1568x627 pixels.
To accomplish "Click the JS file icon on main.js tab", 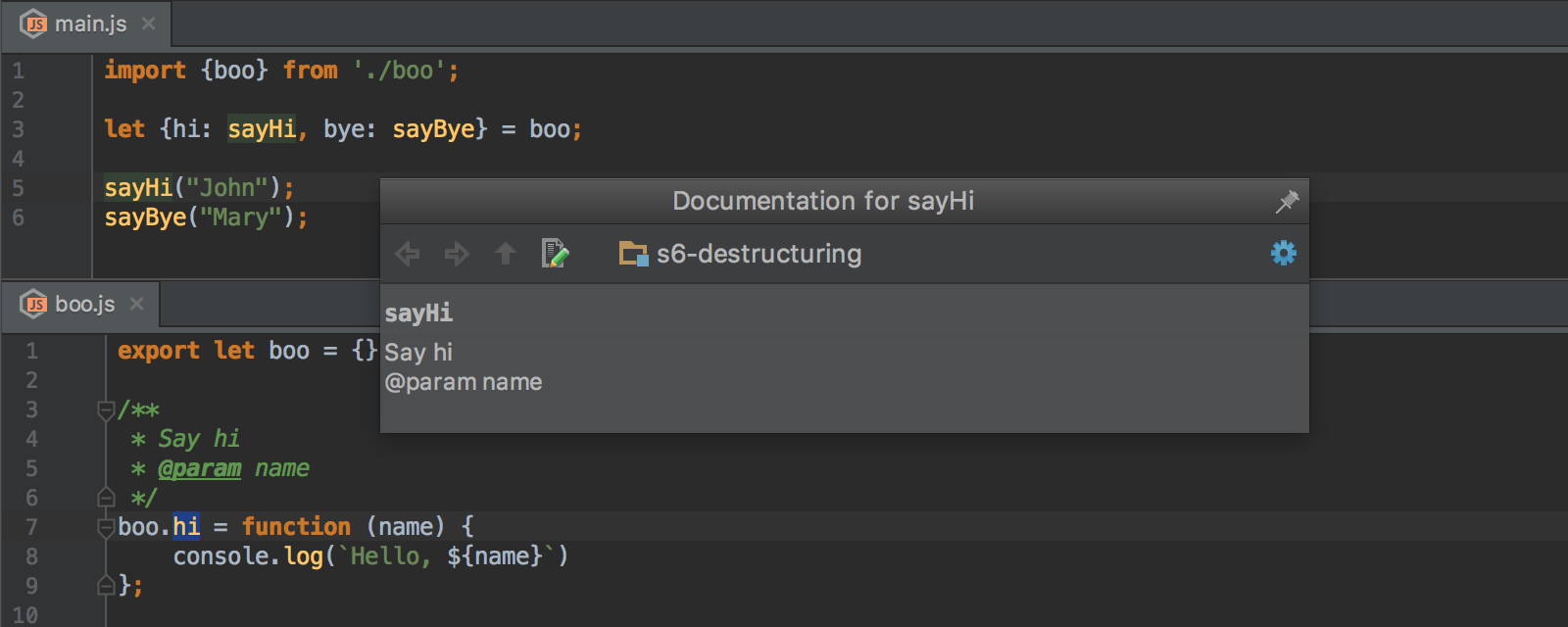I will point(34,24).
